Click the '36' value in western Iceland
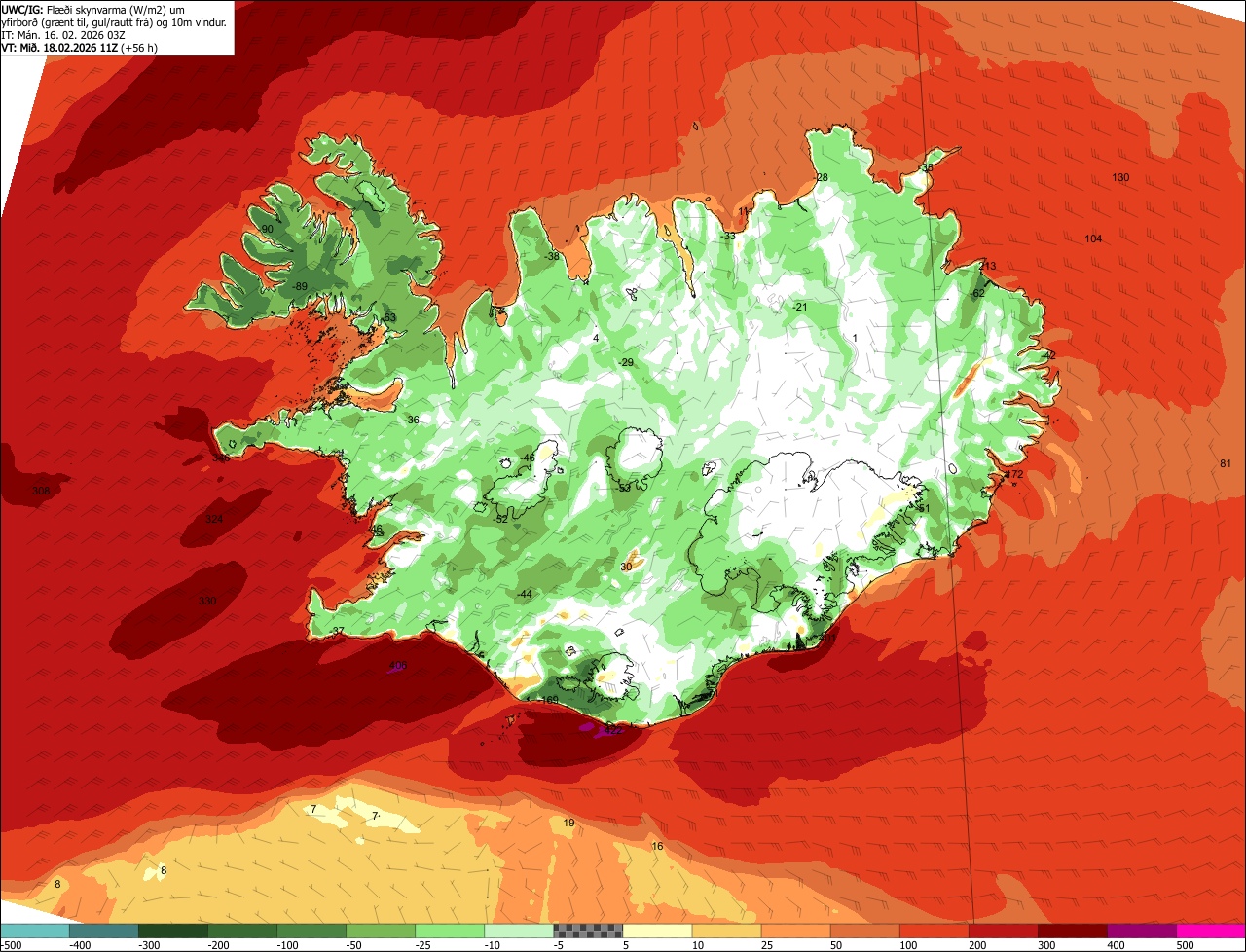Screen dimensions: 1246x952 click(x=413, y=420)
